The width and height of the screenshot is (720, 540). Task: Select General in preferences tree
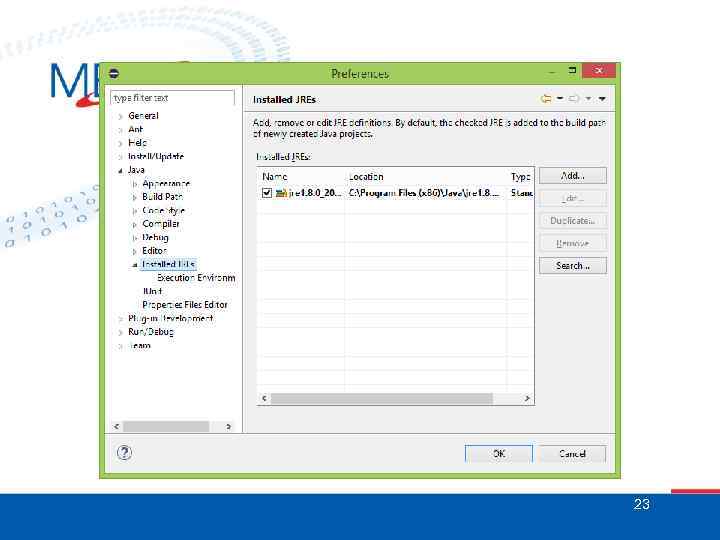[x=143, y=116]
